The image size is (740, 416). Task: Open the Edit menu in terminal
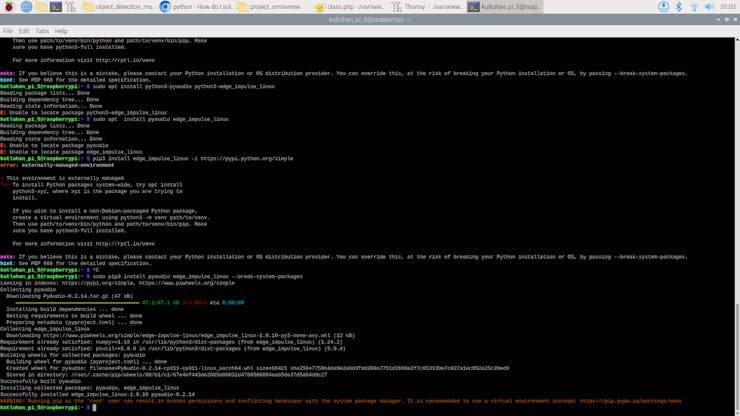24,31
